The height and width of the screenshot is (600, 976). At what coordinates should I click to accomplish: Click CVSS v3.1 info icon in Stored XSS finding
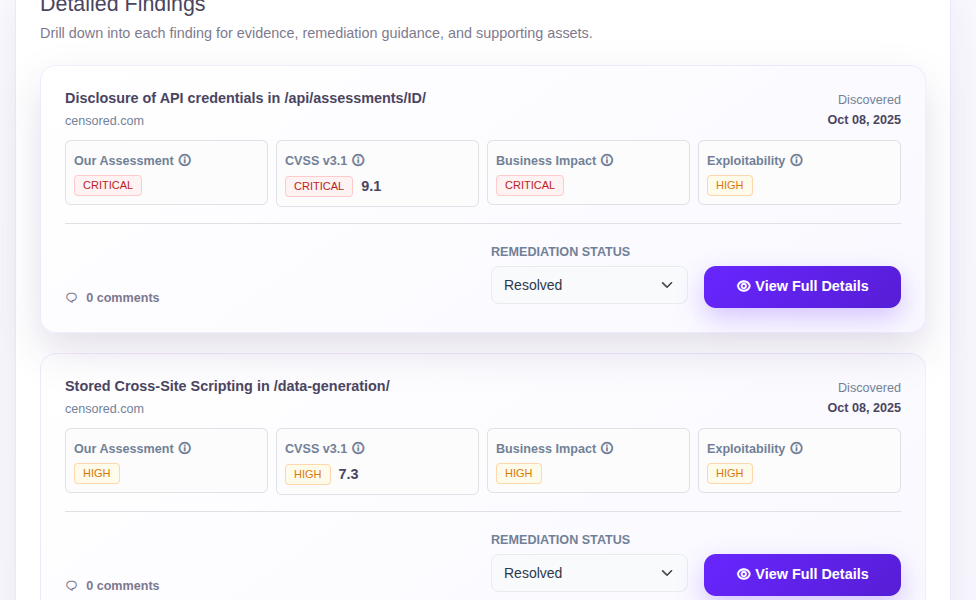coord(358,448)
